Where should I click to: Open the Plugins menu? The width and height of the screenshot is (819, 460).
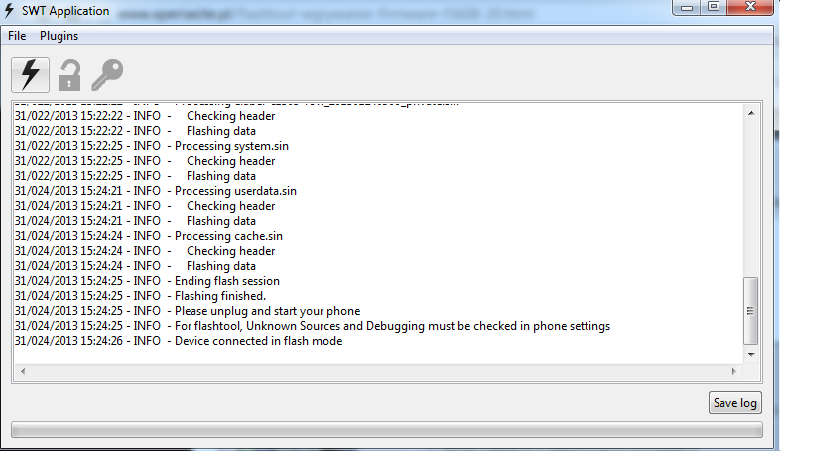(x=59, y=36)
